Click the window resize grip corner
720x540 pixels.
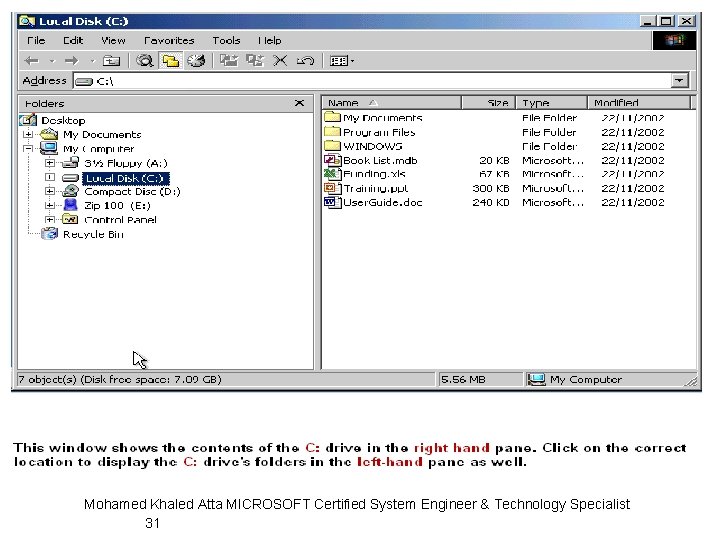click(x=691, y=381)
